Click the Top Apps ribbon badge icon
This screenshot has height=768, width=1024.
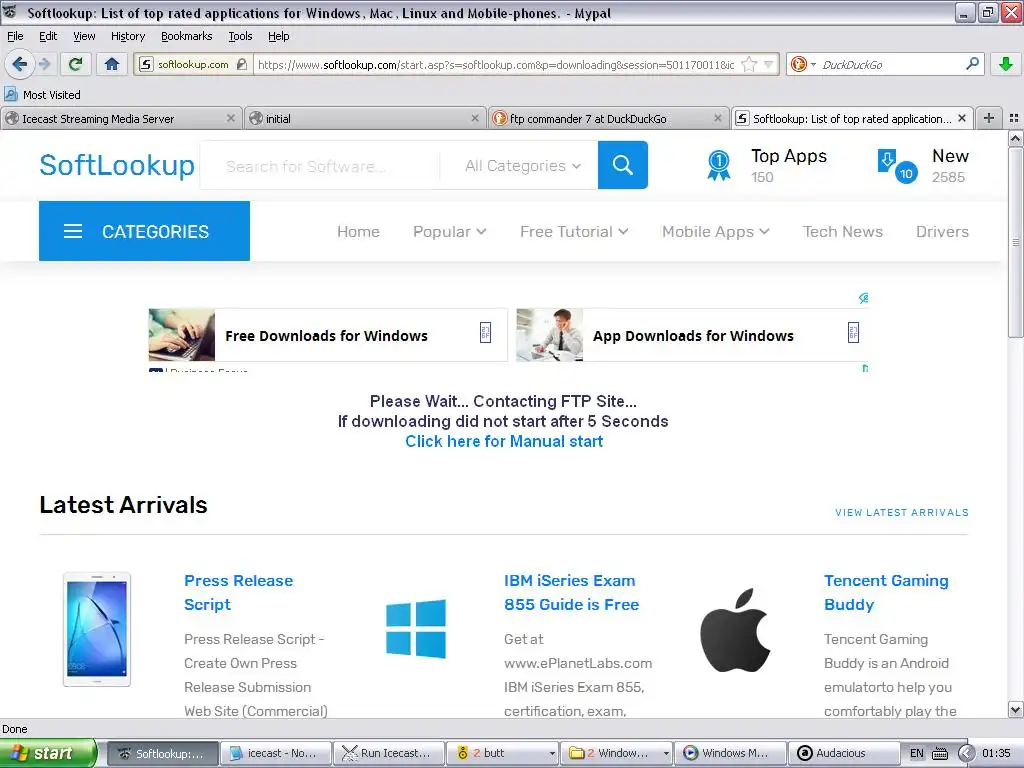point(718,165)
